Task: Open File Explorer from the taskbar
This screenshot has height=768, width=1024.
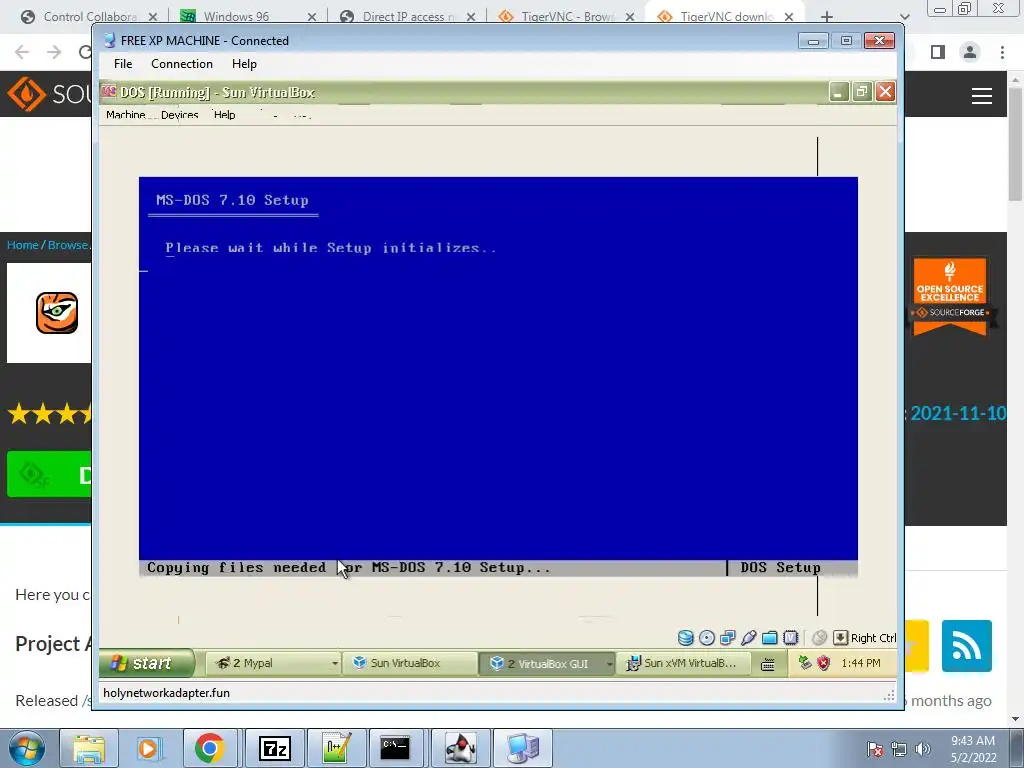Action: [x=89, y=748]
